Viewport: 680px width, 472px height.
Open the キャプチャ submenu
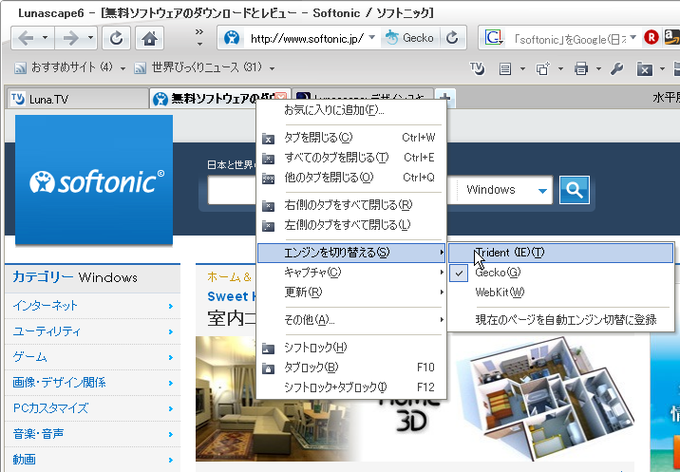(x=351, y=272)
